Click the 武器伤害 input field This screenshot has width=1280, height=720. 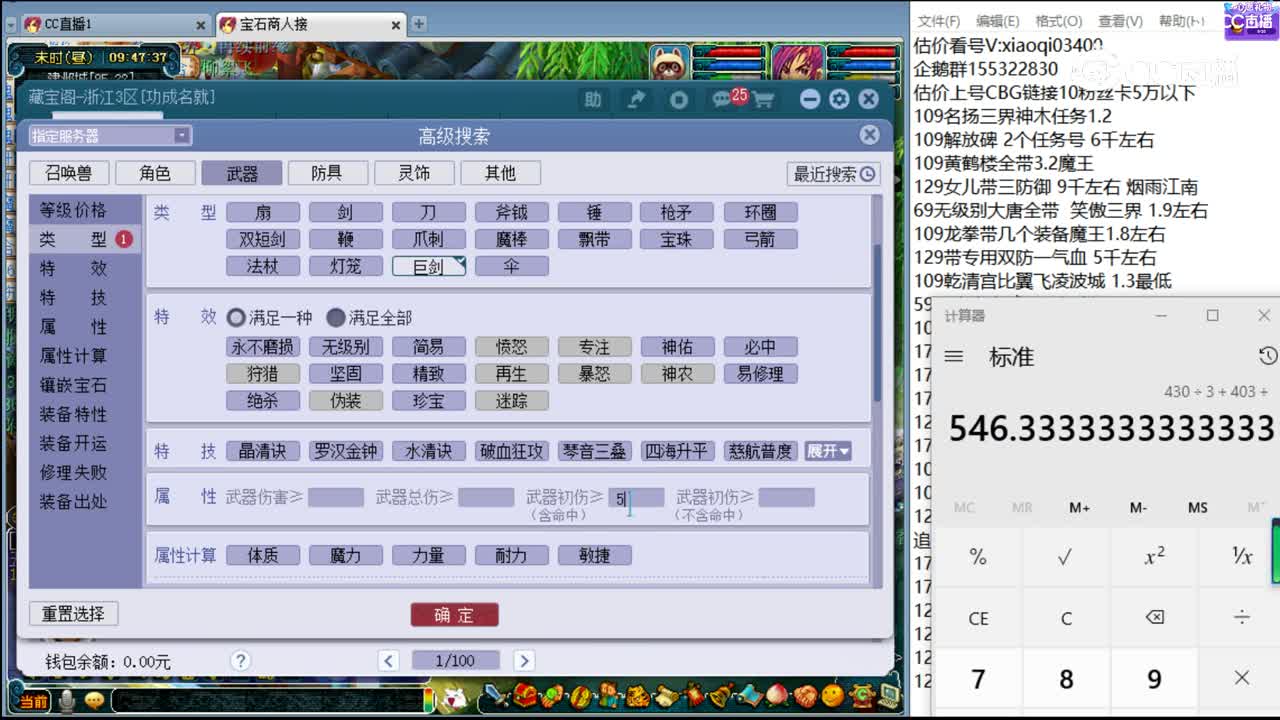(x=336, y=497)
